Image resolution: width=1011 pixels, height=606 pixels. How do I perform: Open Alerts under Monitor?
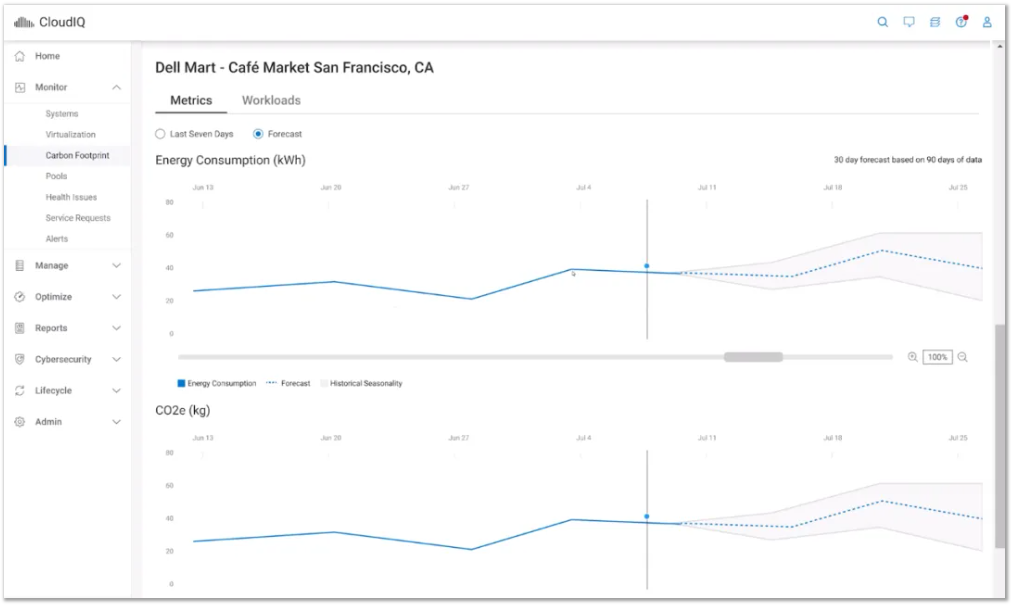point(57,239)
